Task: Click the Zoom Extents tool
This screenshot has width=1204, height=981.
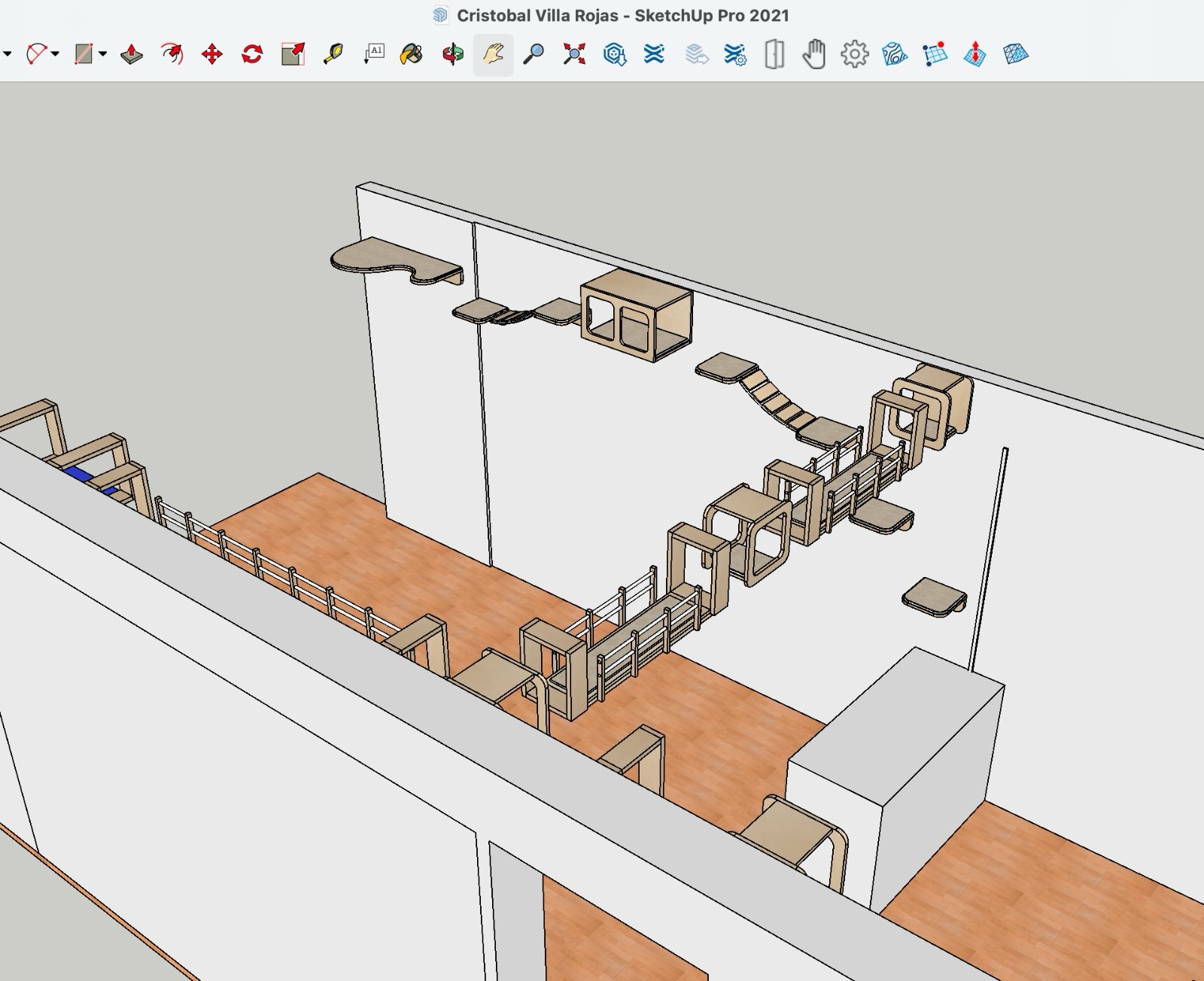Action: [x=574, y=54]
